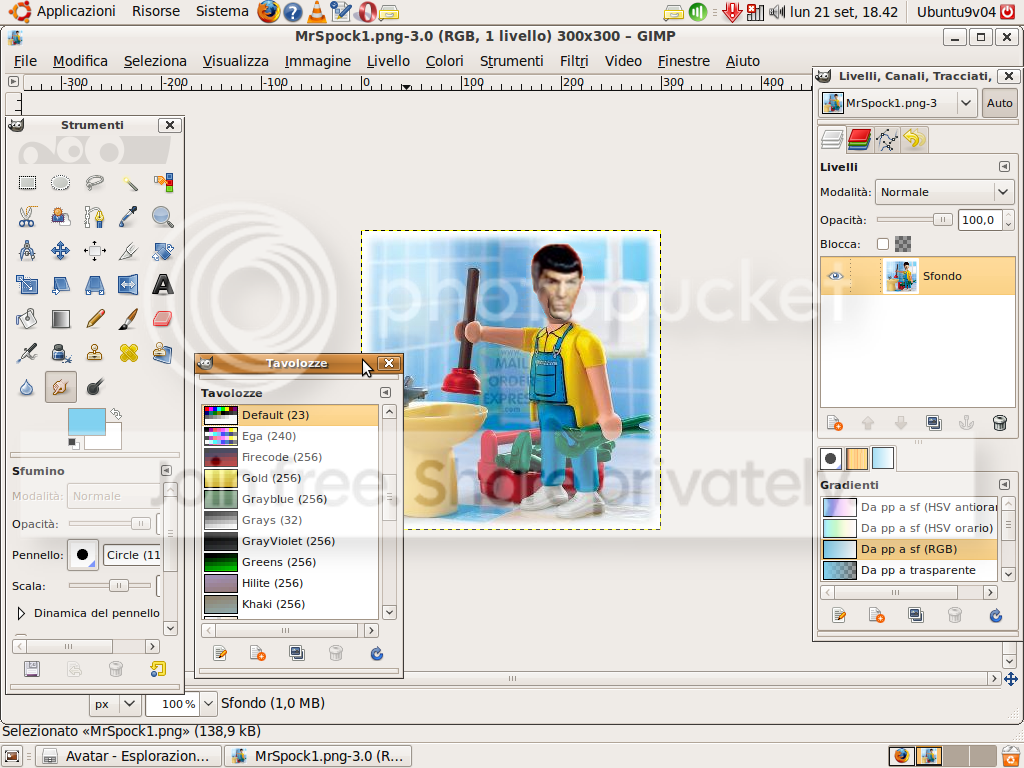
Task: Toggle the Blocca lock pixels checkbox
Action: tap(882, 244)
